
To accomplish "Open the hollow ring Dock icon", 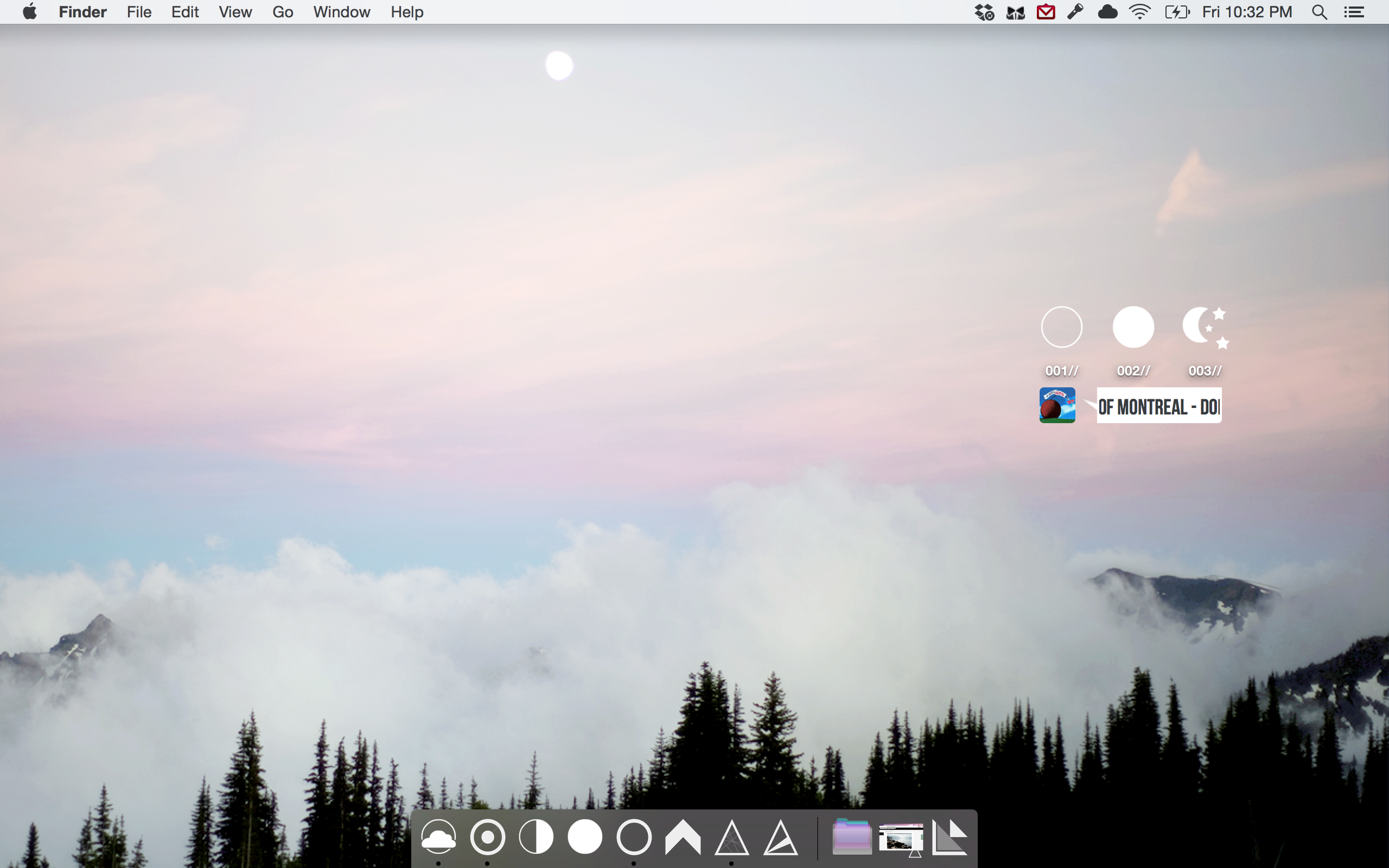I will [634, 837].
